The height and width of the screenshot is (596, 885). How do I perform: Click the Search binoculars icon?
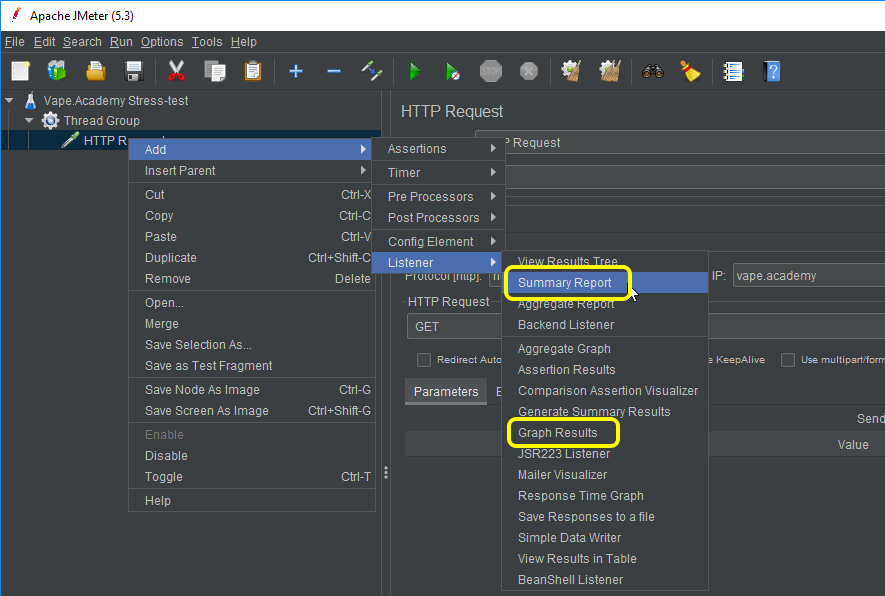click(653, 71)
